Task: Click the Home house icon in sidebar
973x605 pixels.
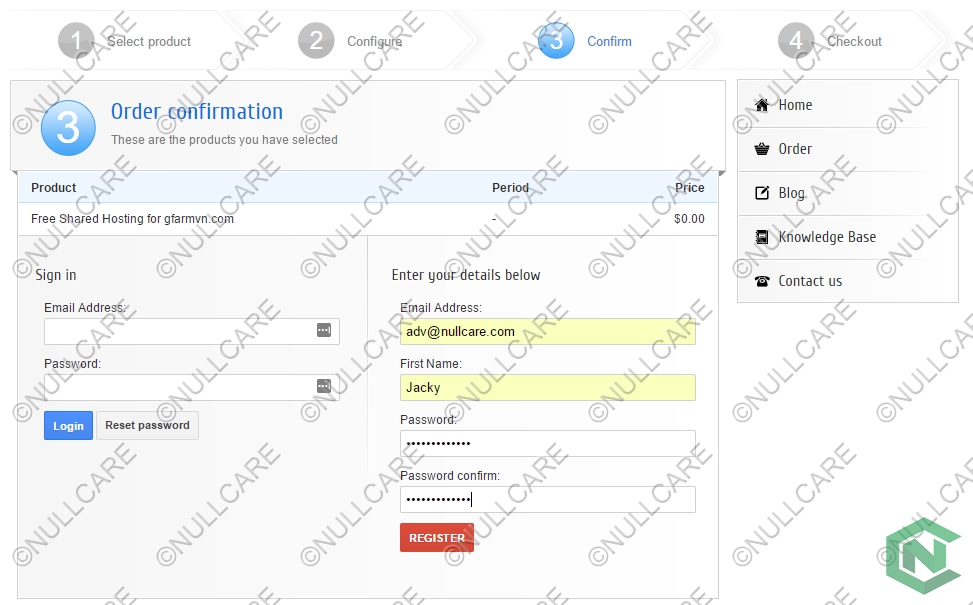Action: coord(762,105)
